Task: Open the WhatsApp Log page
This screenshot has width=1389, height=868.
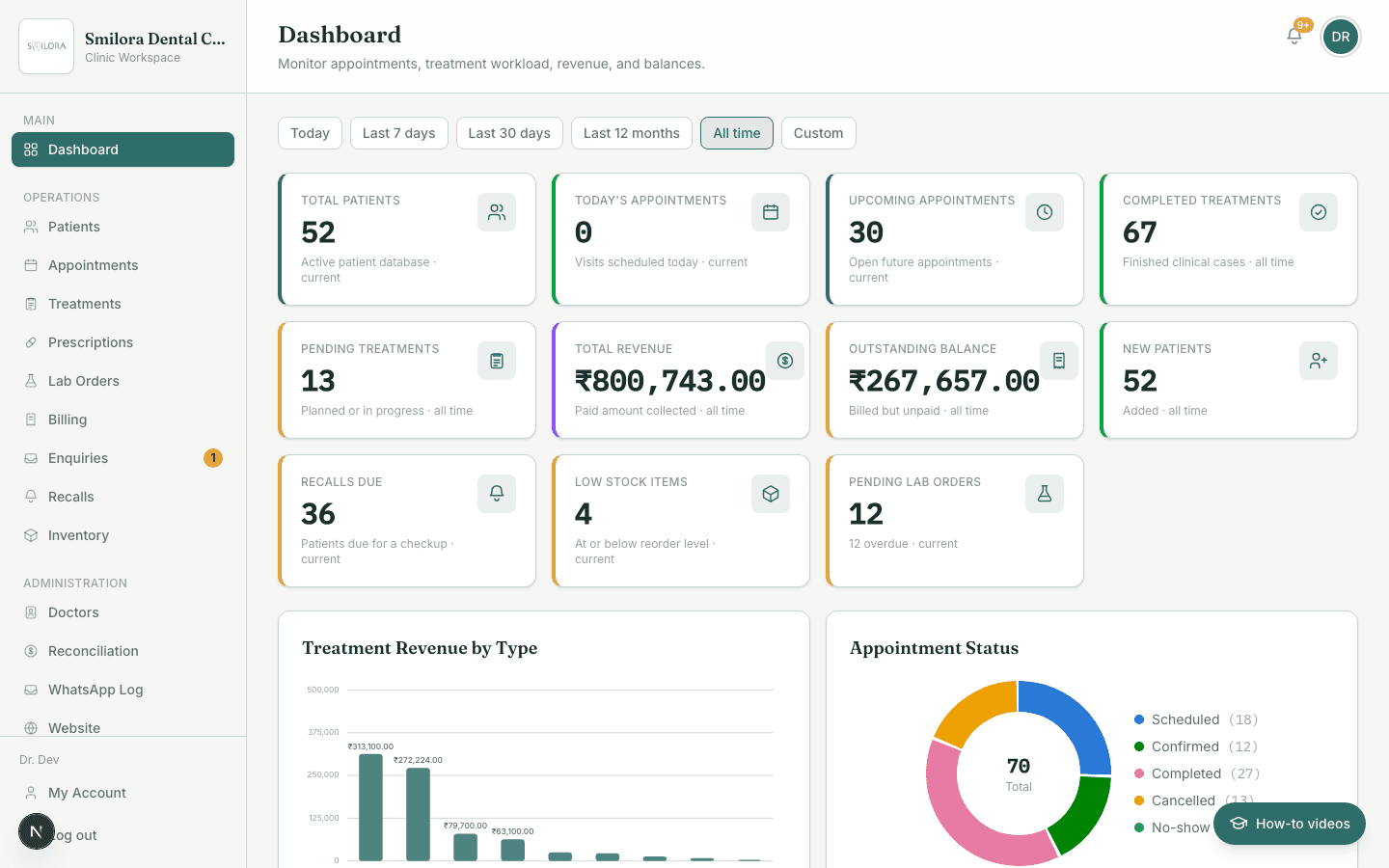Action: pyautogui.click(x=123, y=690)
